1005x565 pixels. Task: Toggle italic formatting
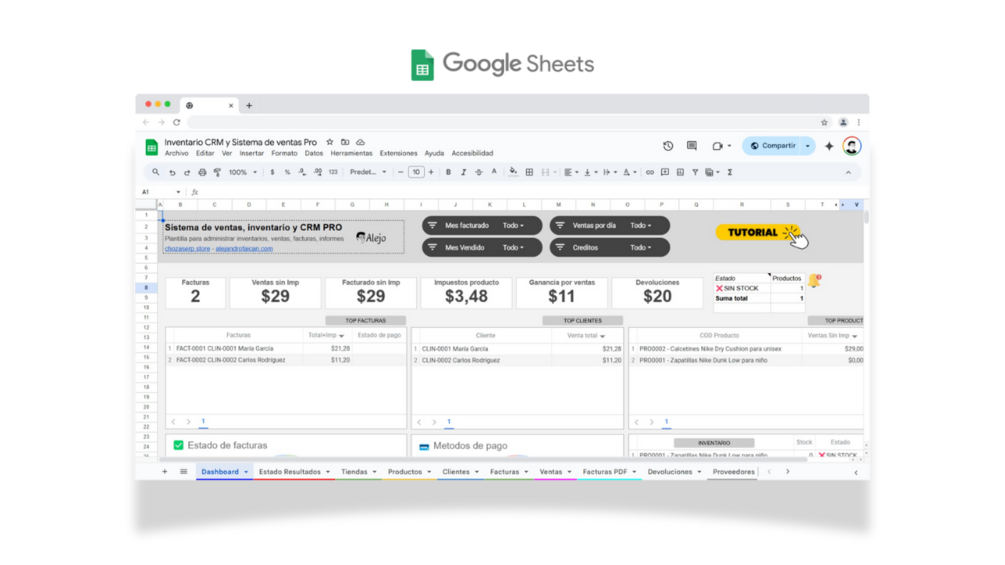[x=463, y=172]
